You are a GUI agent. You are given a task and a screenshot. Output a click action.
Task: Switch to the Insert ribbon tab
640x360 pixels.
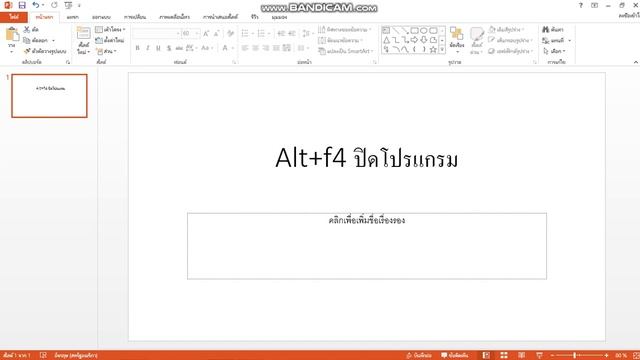73,17
